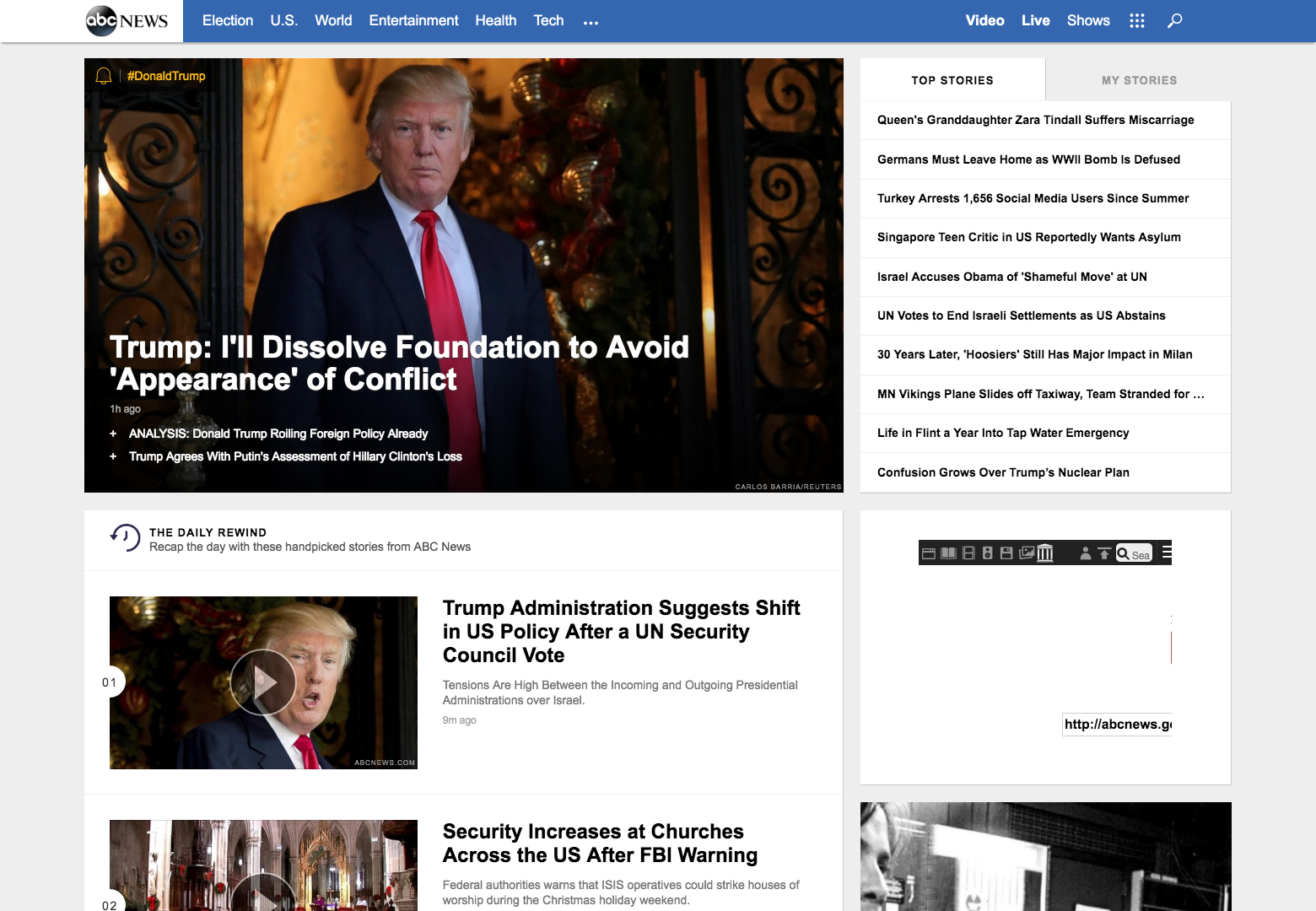Open the Entertainment section
Viewport: 1316px width, 911px height.
[413, 20]
